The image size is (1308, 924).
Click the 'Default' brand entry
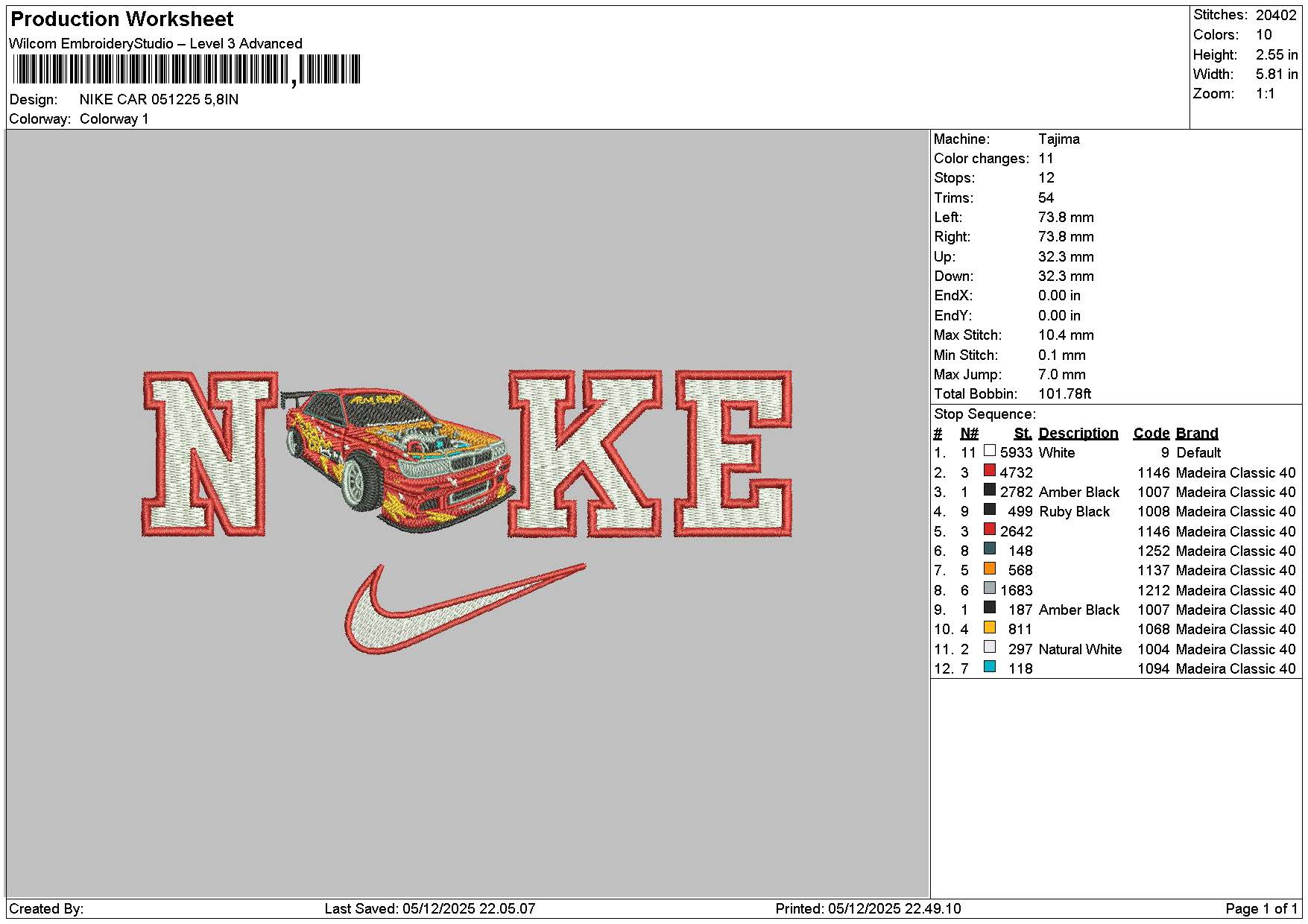(1198, 453)
